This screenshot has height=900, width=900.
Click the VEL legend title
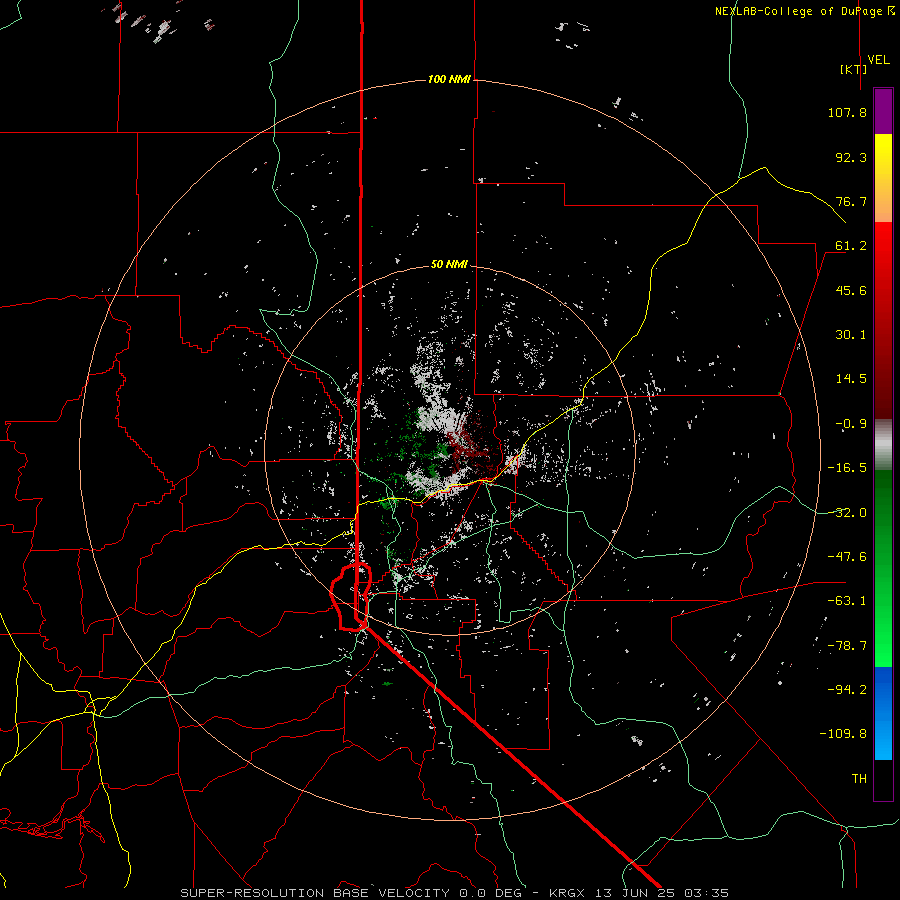(878, 60)
